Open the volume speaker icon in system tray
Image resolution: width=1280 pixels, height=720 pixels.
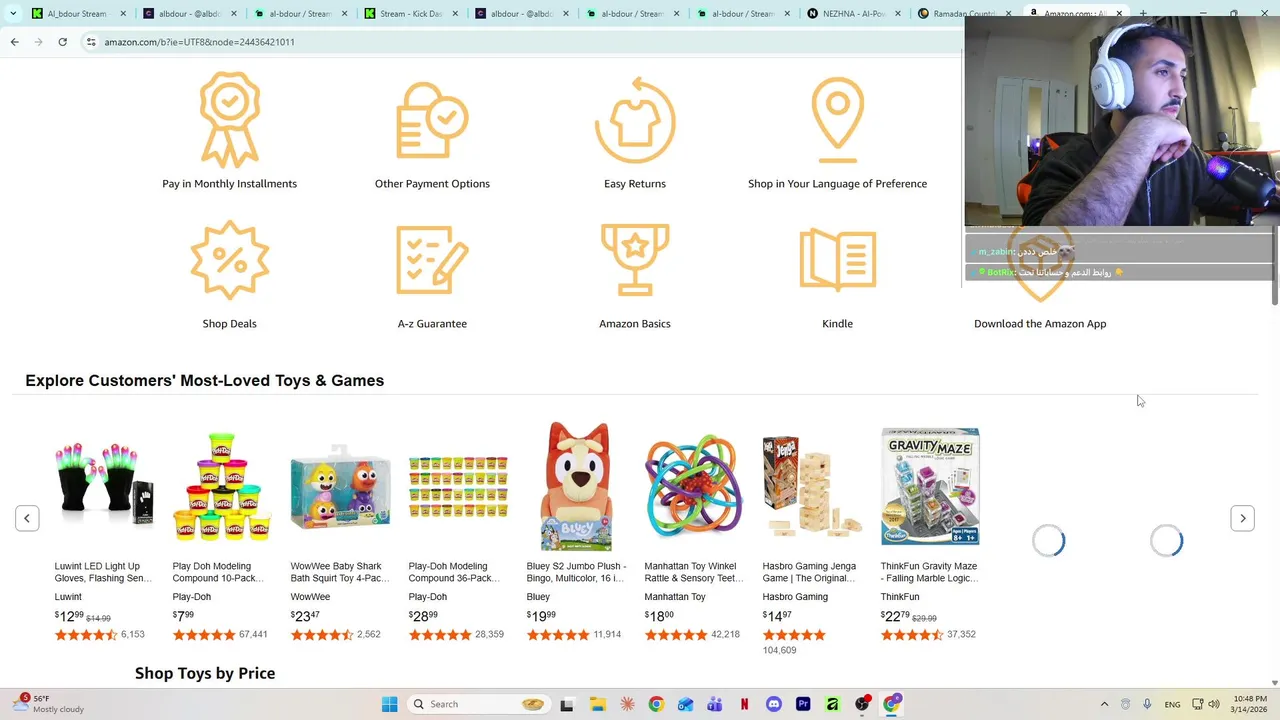(1213, 704)
